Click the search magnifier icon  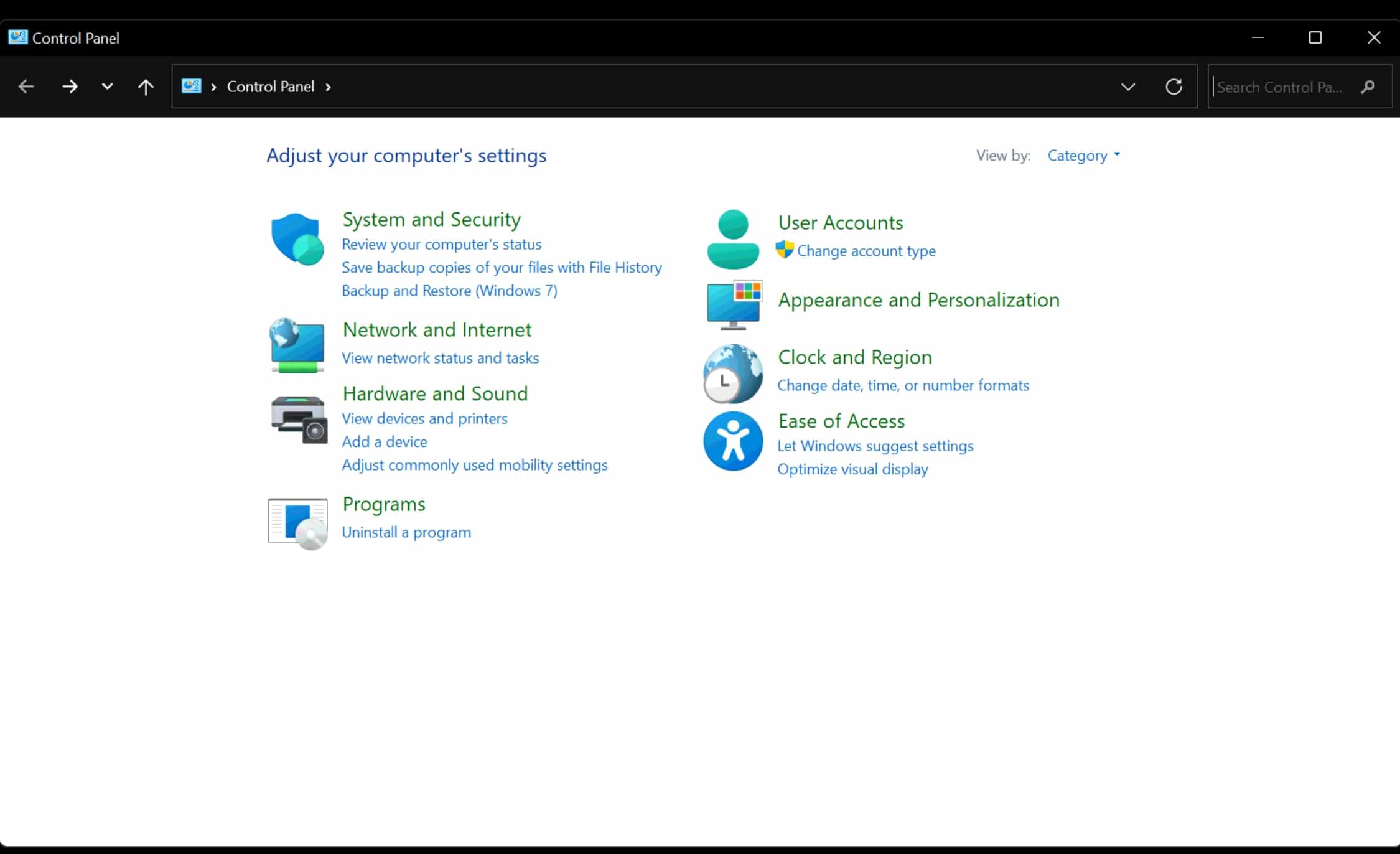[x=1368, y=87]
